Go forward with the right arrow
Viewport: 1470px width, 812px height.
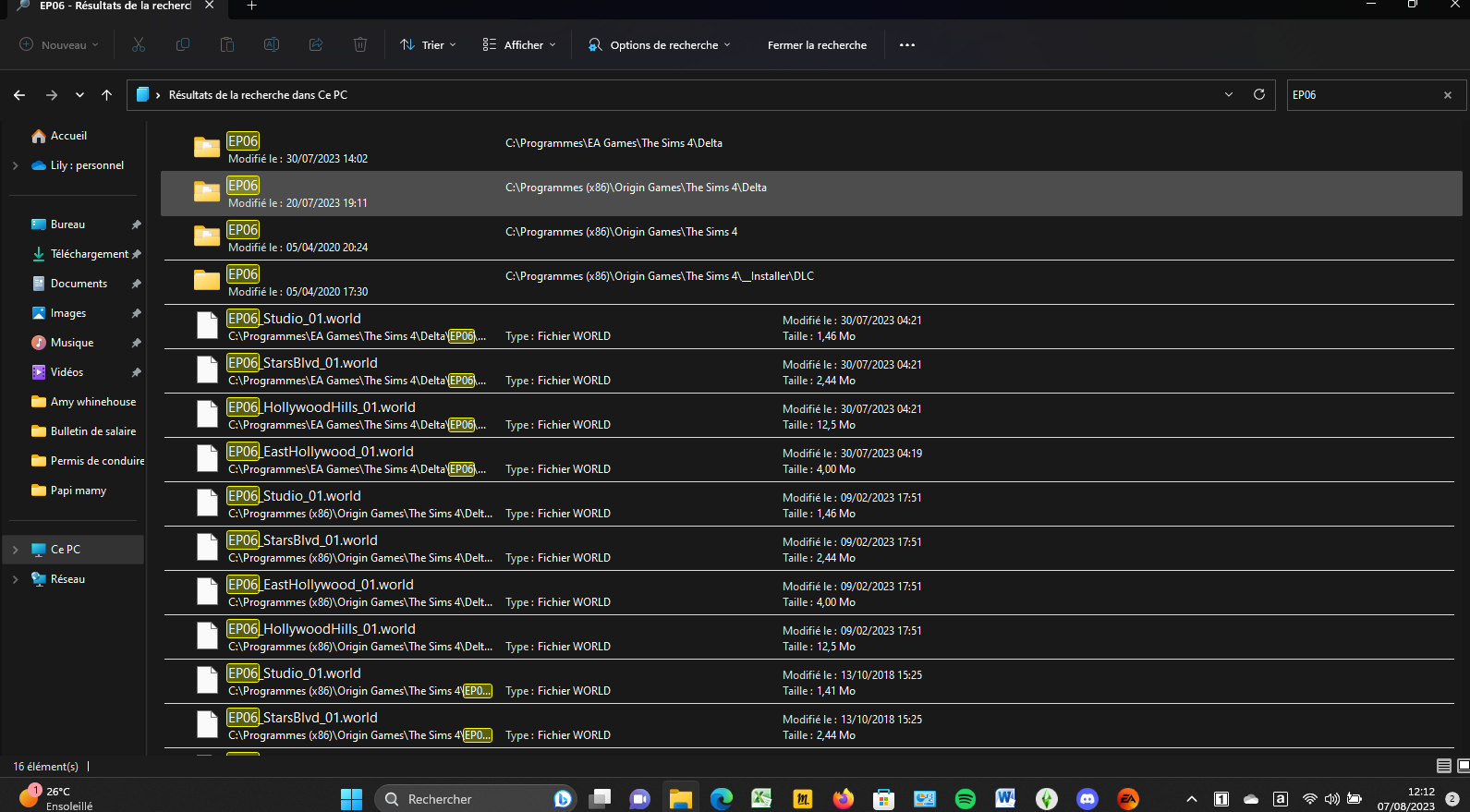(x=52, y=95)
